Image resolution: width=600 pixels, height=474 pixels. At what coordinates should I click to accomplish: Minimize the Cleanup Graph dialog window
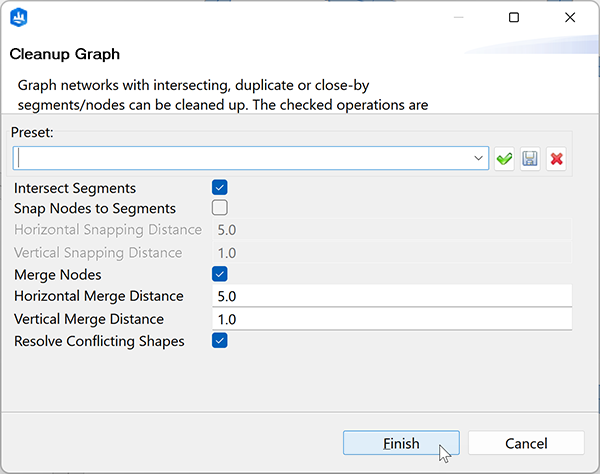457,17
